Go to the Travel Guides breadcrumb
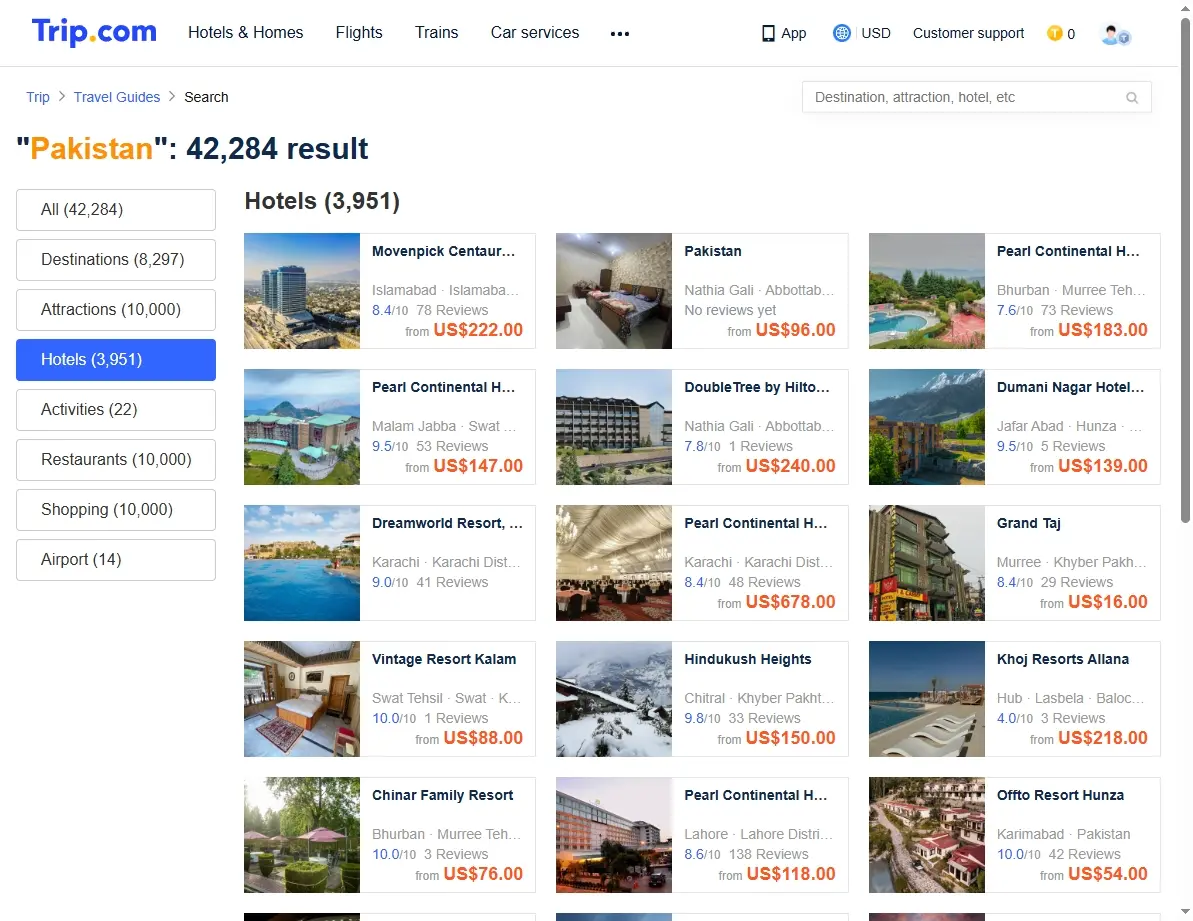Image resolution: width=1193 pixels, height=921 pixels. coord(117,97)
